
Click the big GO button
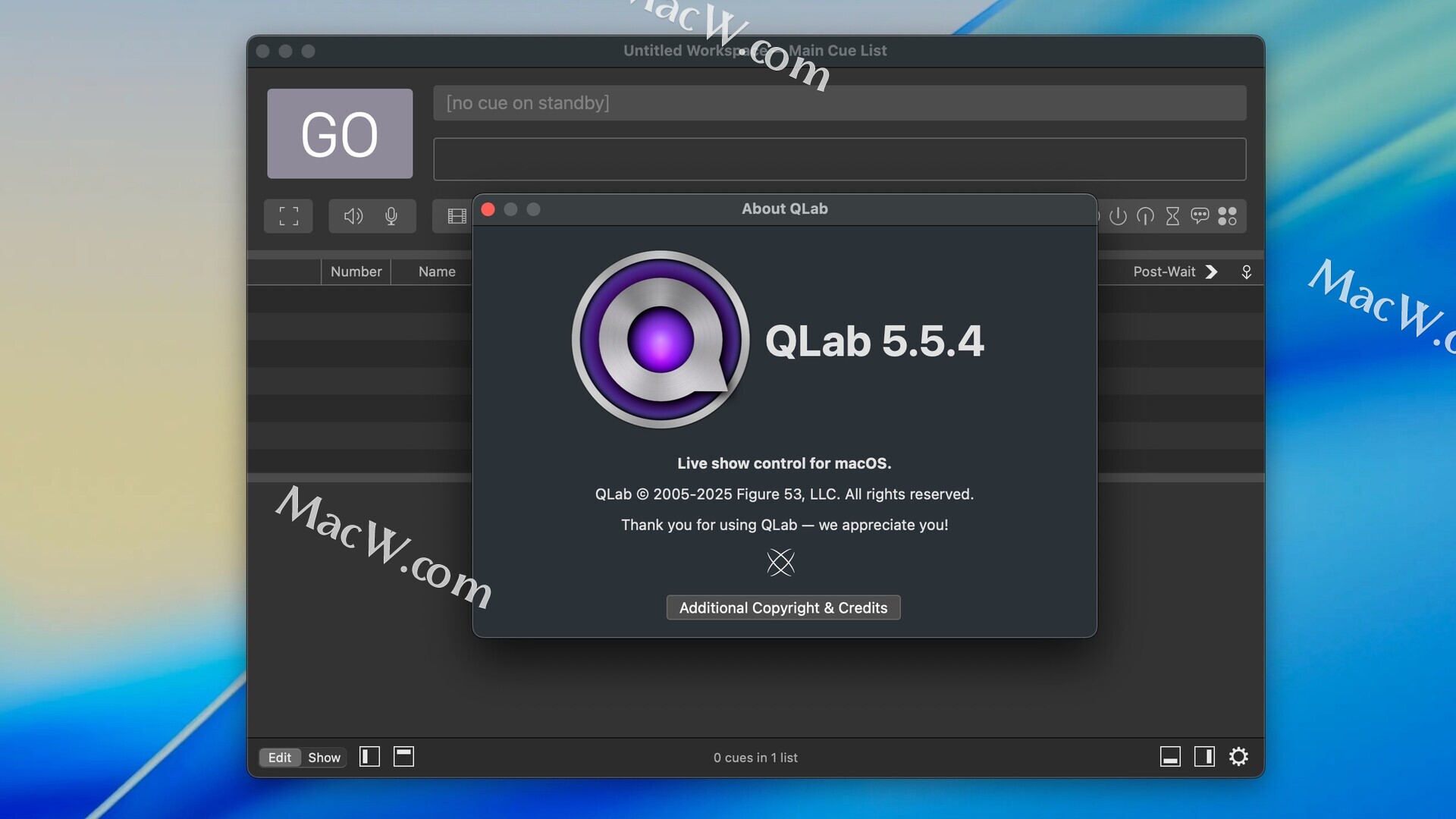coord(340,133)
